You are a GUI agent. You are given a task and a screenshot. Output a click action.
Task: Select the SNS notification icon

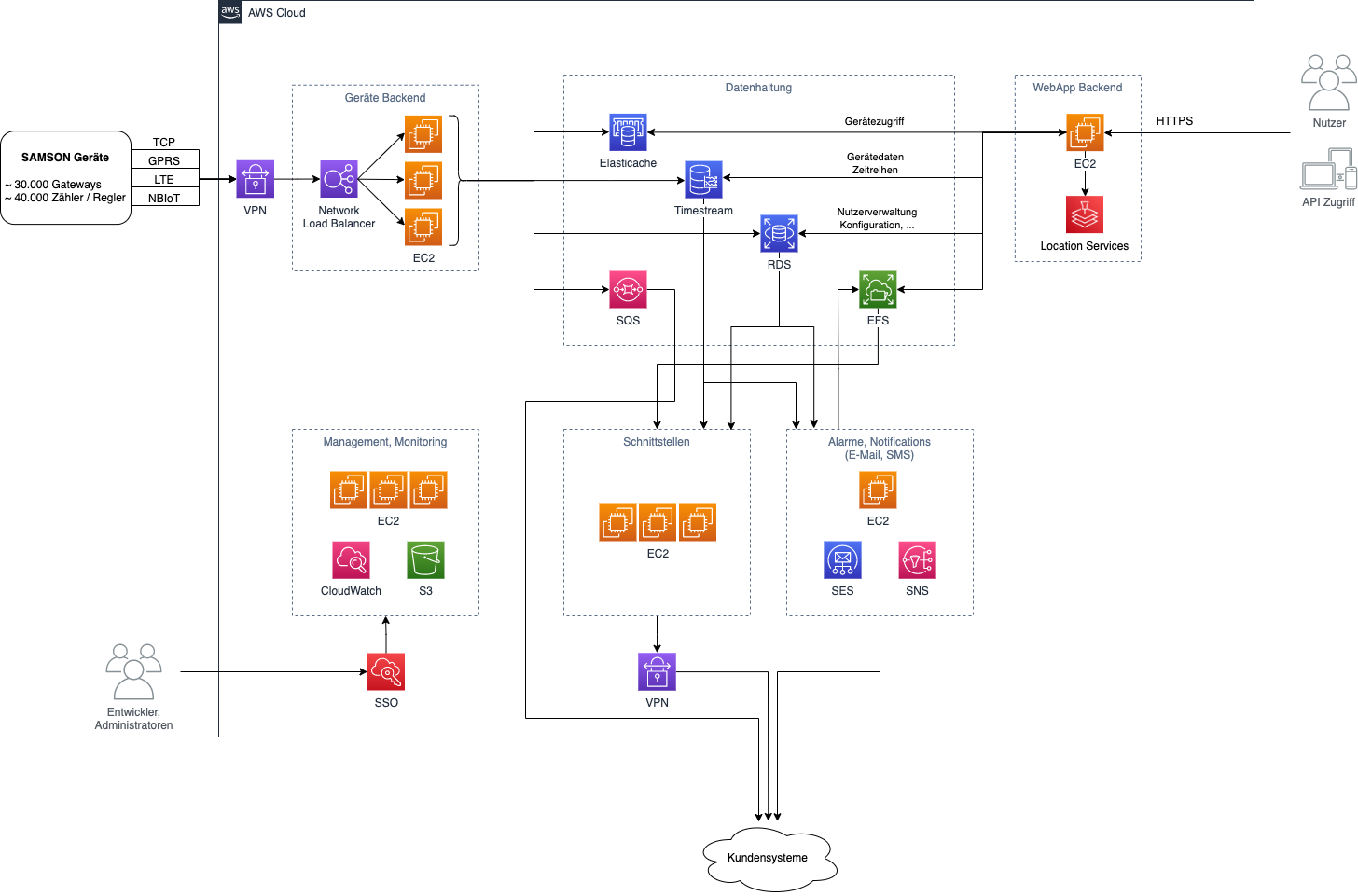(x=917, y=559)
